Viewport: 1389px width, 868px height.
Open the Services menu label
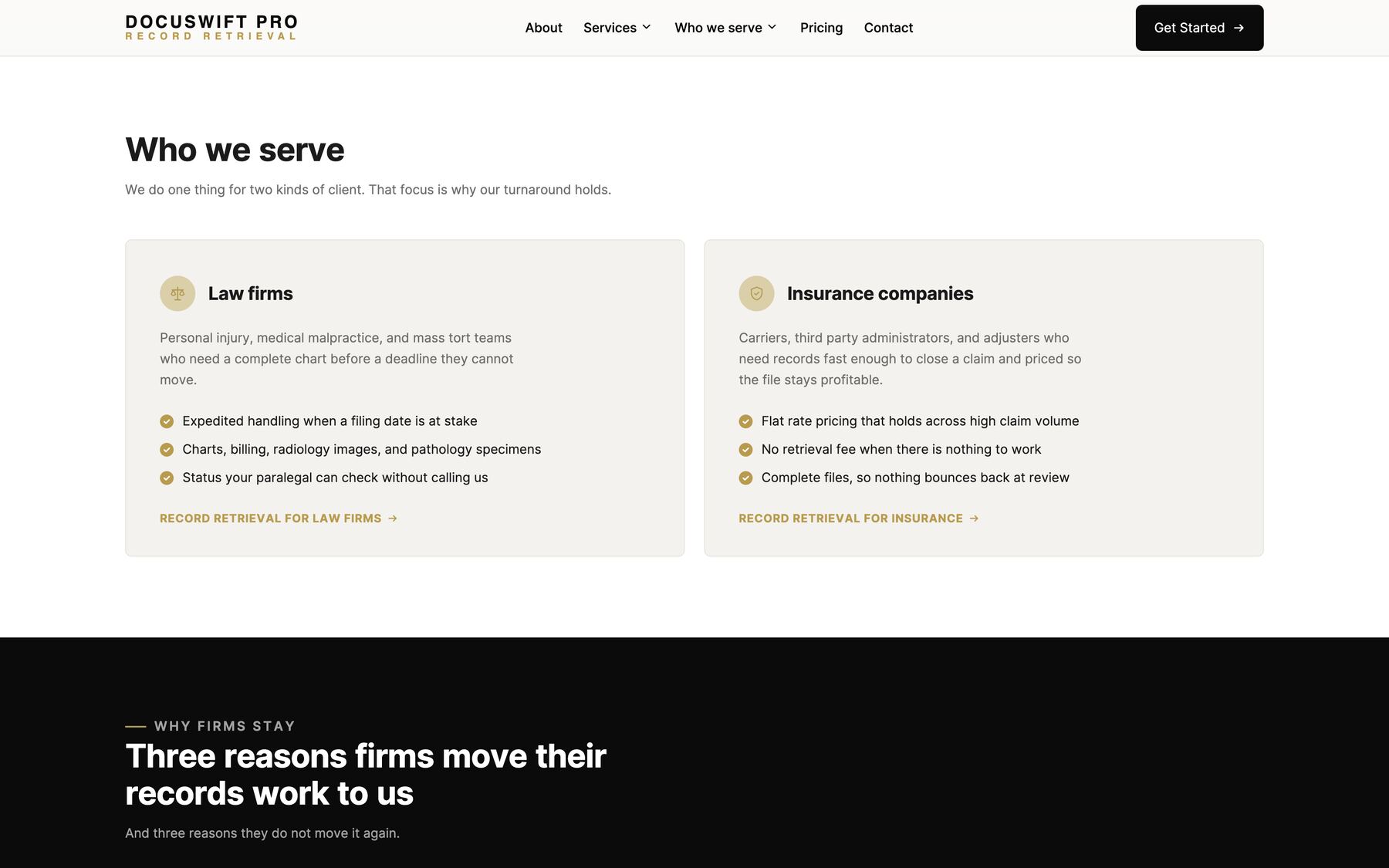pyautogui.click(x=610, y=28)
